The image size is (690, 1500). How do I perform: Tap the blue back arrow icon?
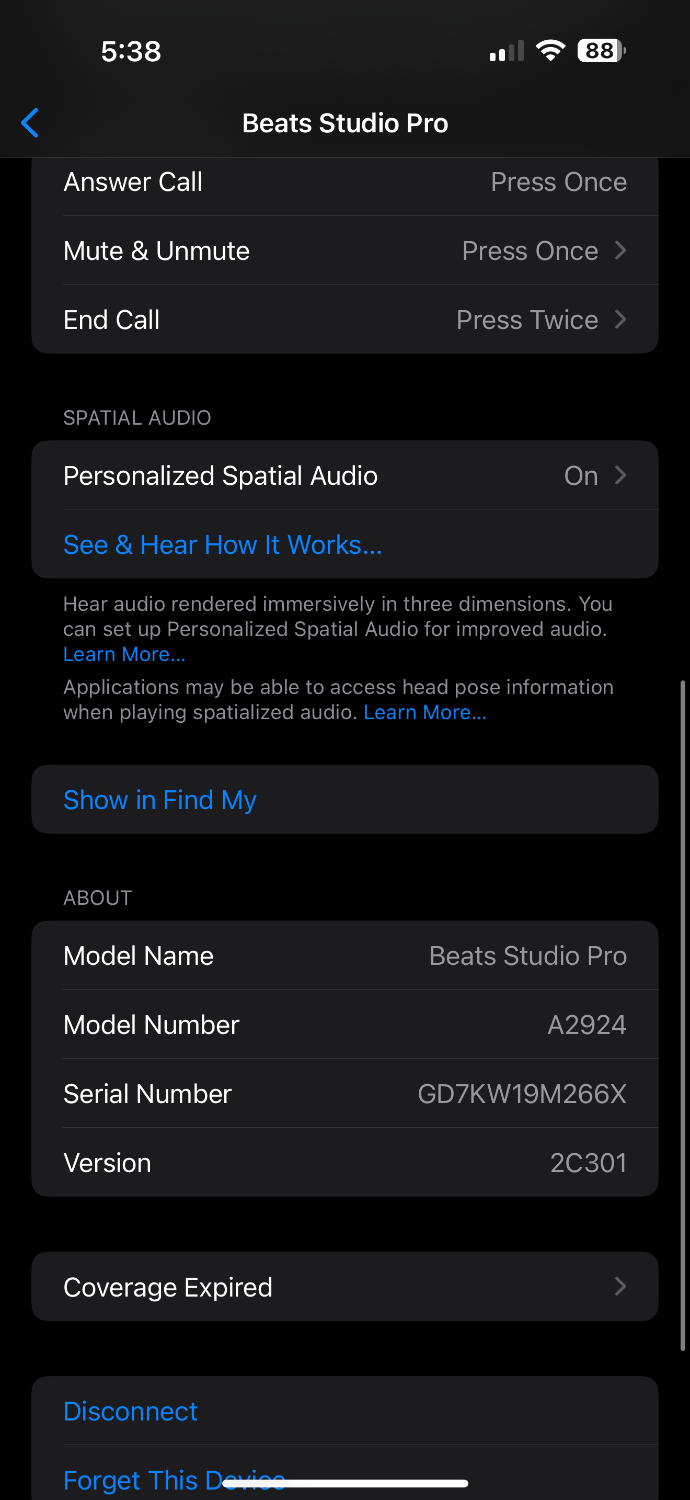(30, 123)
